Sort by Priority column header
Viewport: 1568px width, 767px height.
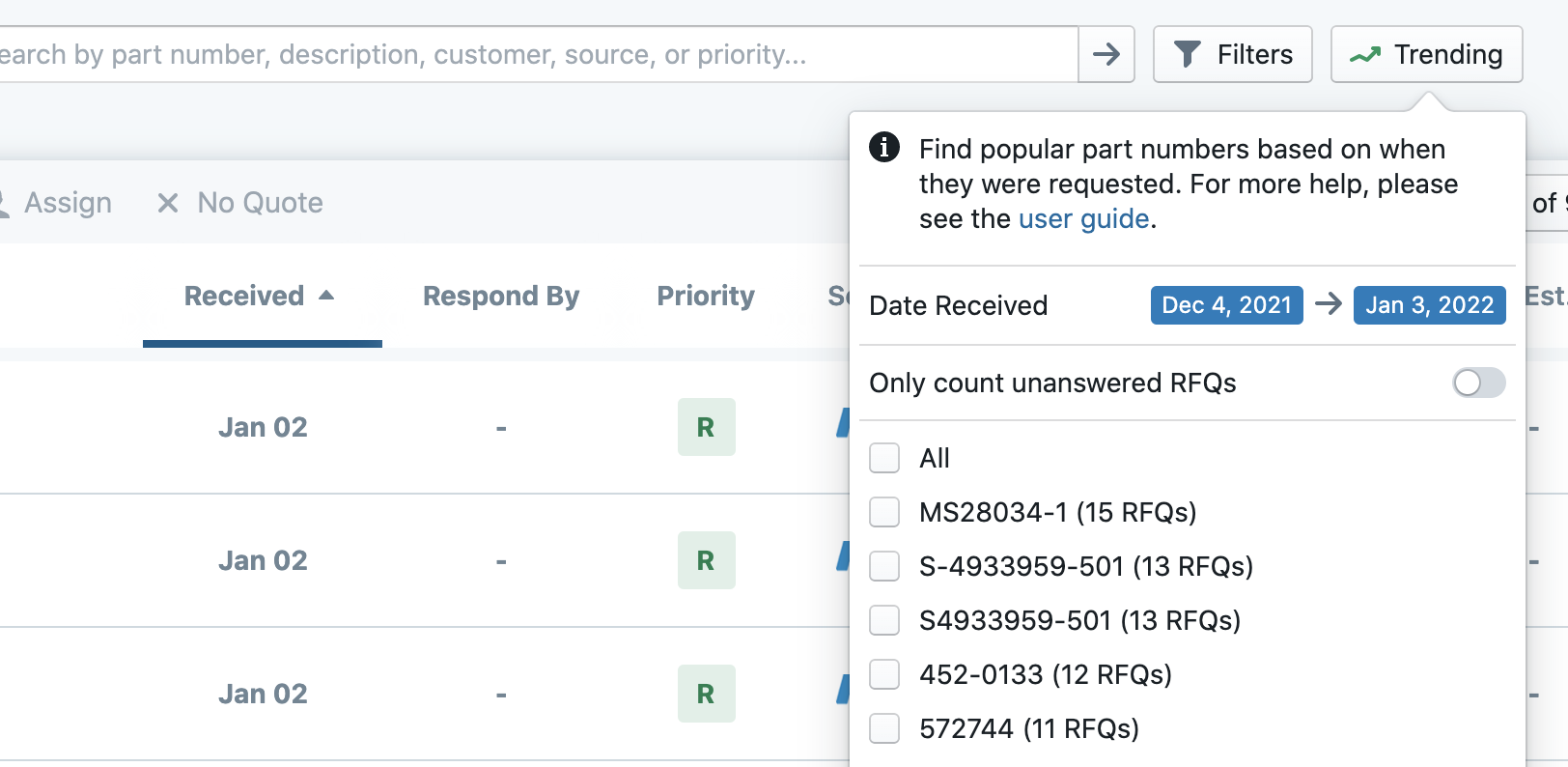click(706, 296)
